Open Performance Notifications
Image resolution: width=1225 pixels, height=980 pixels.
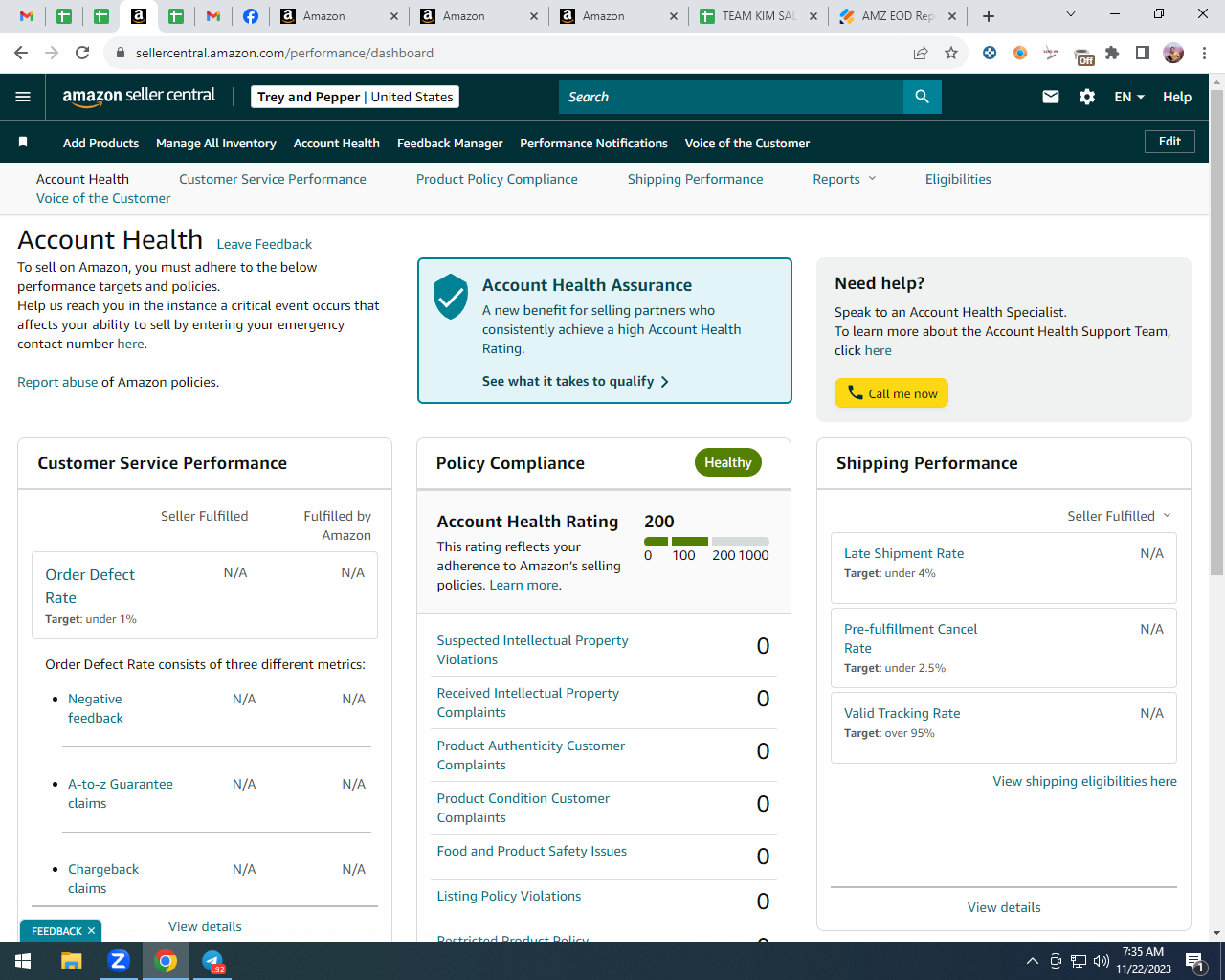coord(593,143)
